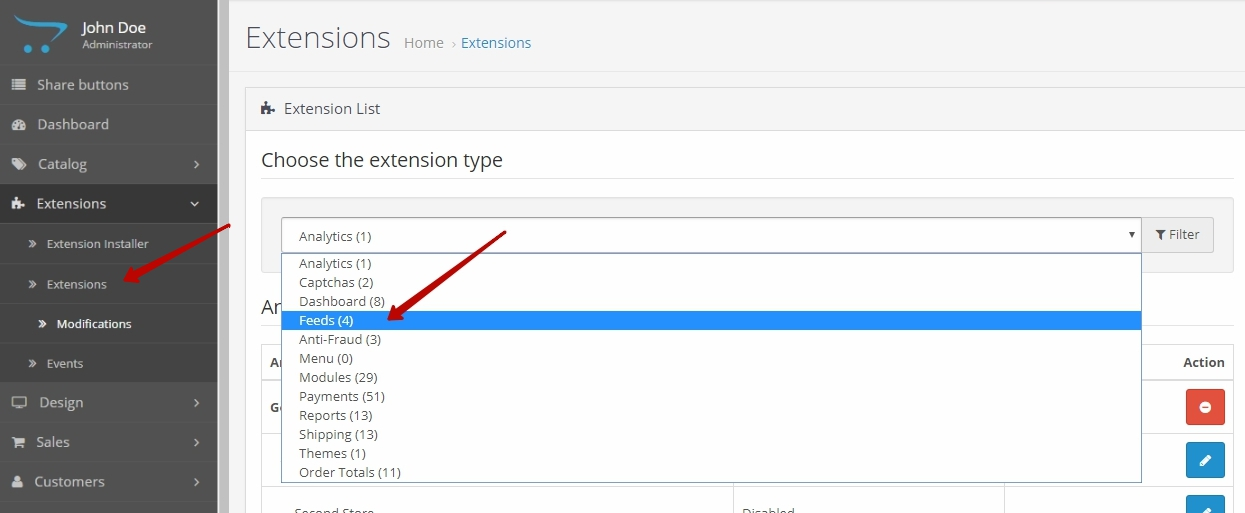
Task: Select Modules (29) option
Action: pyautogui.click(x=711, y=378)
